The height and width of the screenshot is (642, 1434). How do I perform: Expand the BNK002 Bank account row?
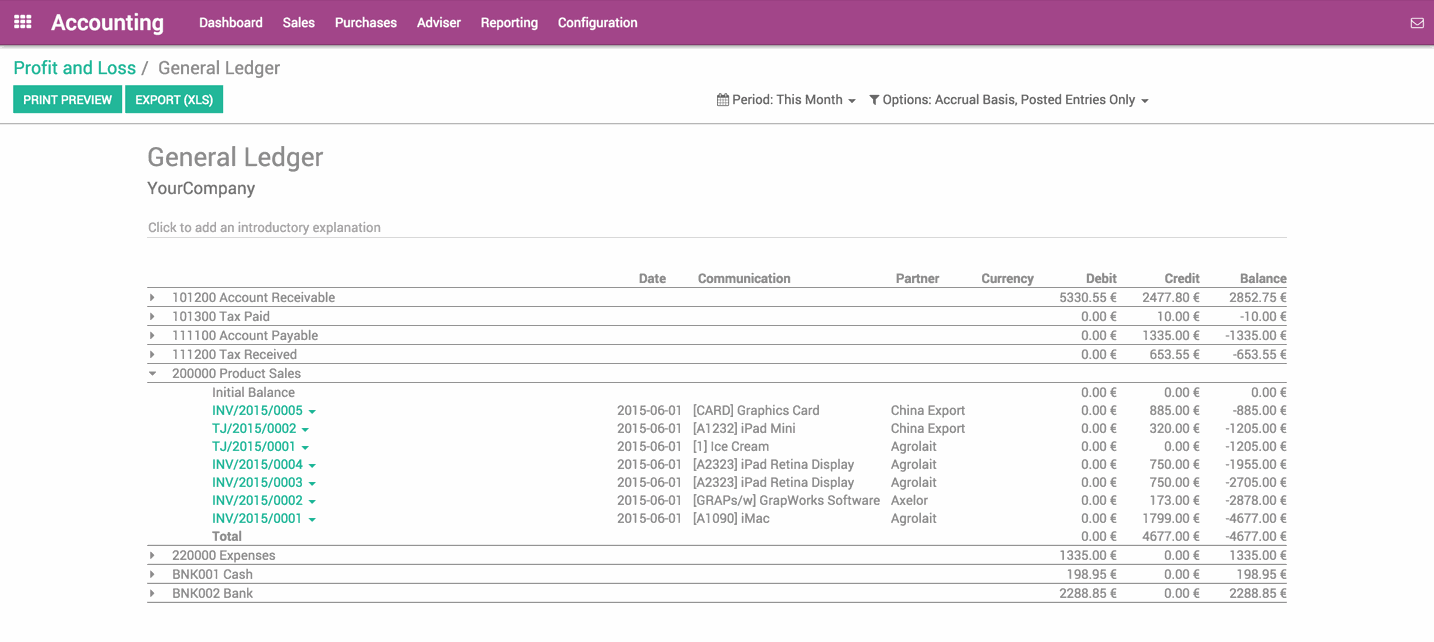coord(153,594)
